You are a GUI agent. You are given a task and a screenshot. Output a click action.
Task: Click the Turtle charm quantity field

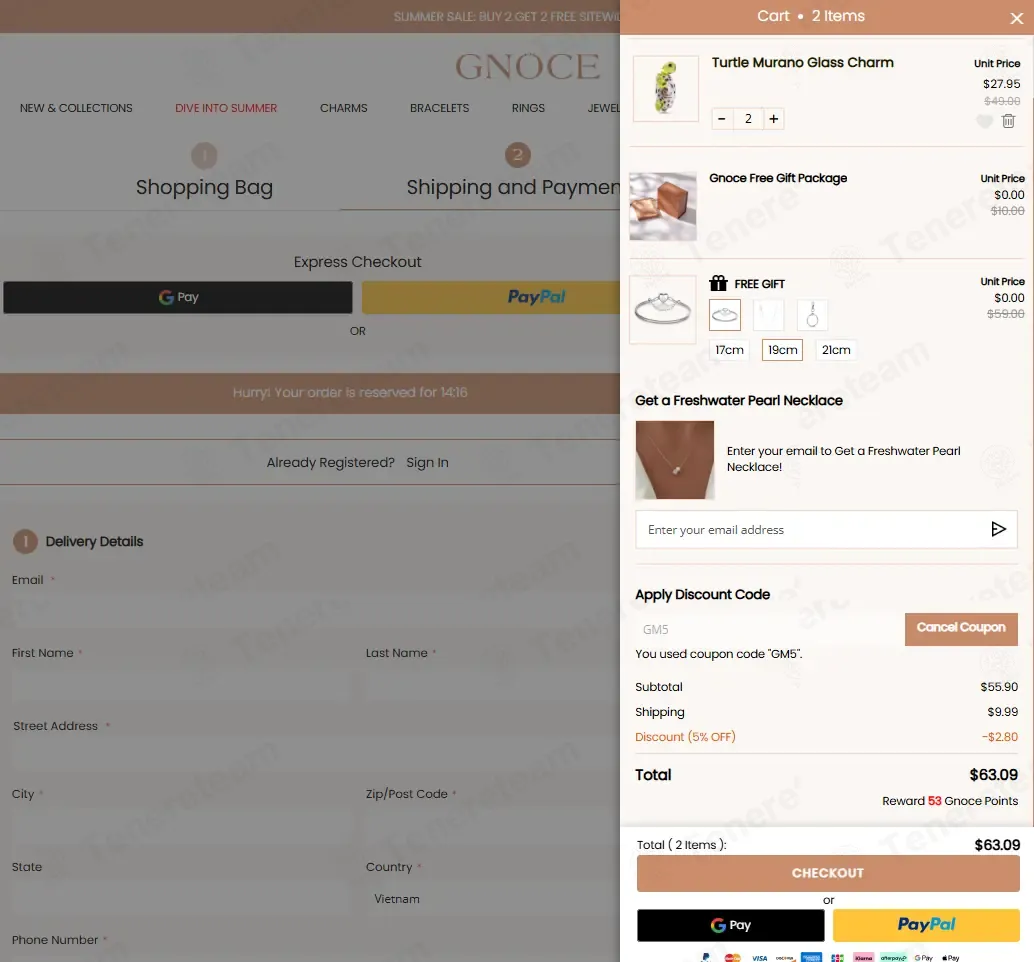click(748, 119)
